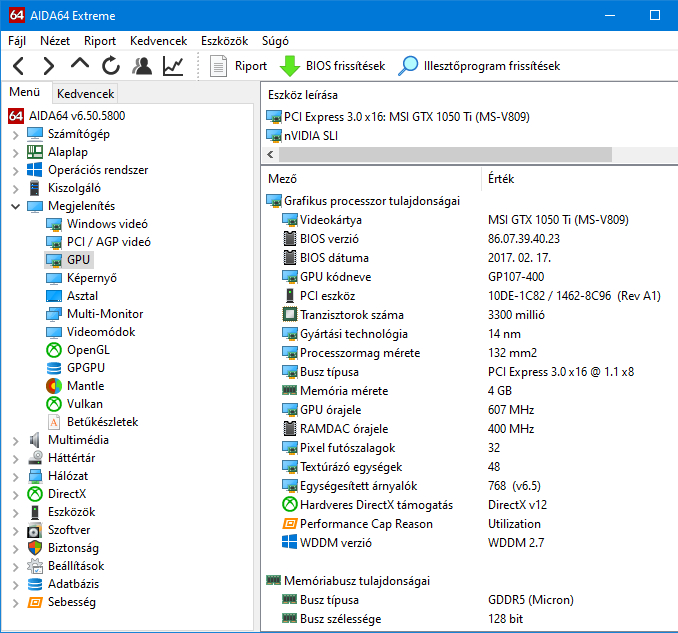678x633 pixels.
Task: Open Illesztőprogram frissítések
Action: pyautogui.click(x=479, y=66)
